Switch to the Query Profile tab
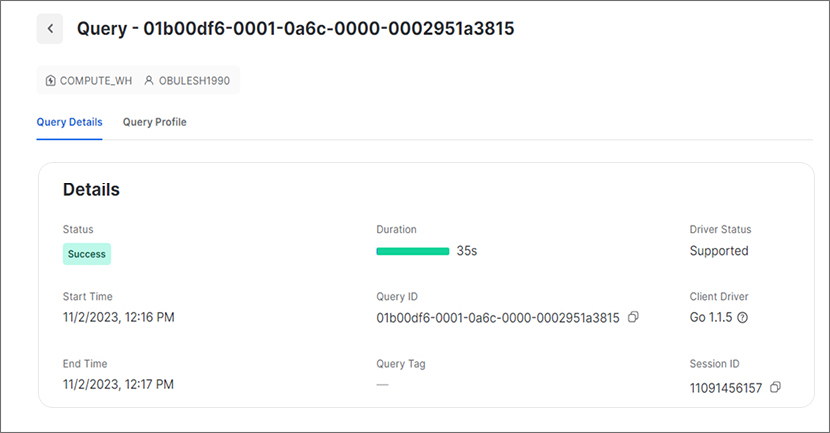830x433 pixels. click(155, 122)
